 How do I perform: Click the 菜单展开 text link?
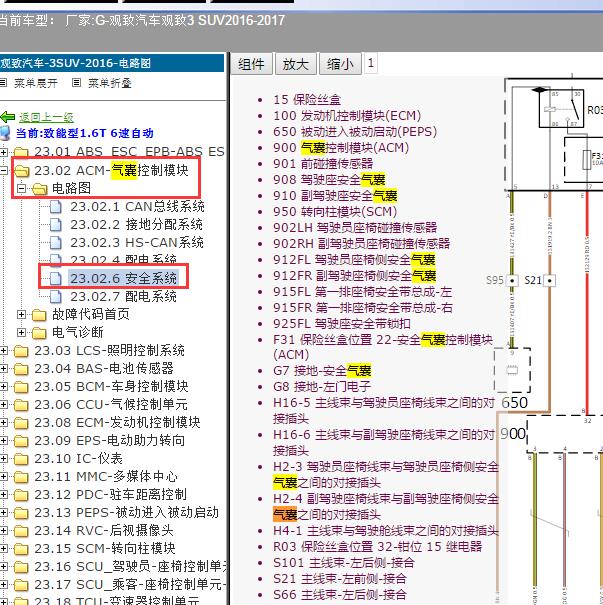click(x=36, y=83)
